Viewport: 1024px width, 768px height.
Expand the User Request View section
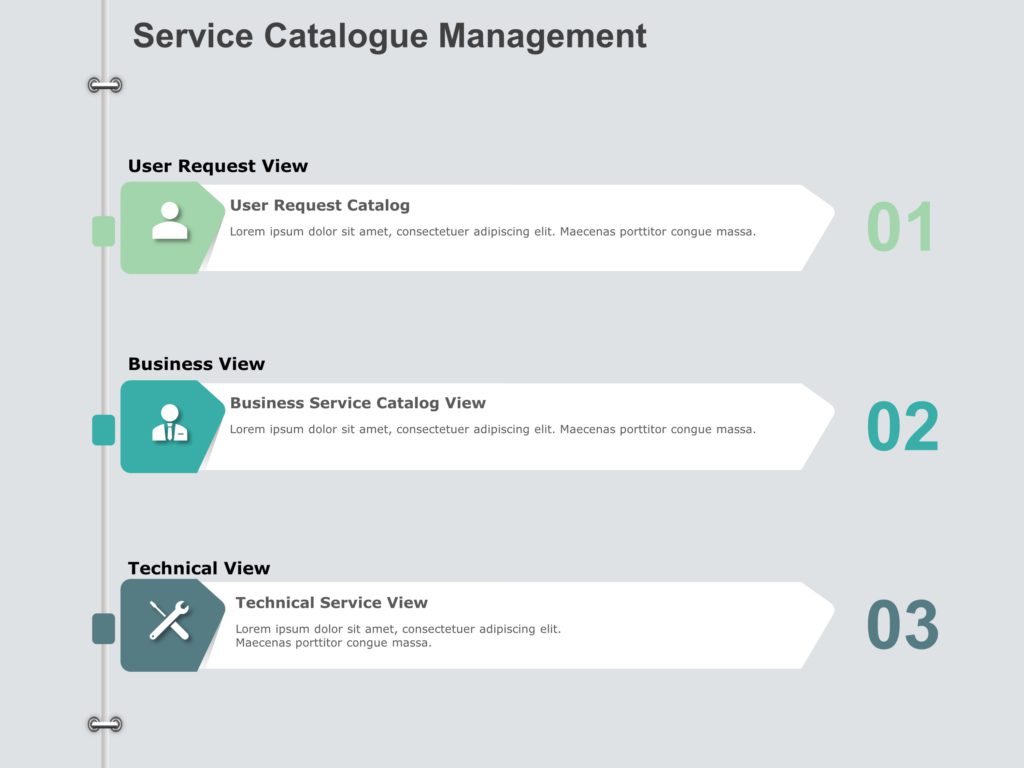(x=218, y=166)
